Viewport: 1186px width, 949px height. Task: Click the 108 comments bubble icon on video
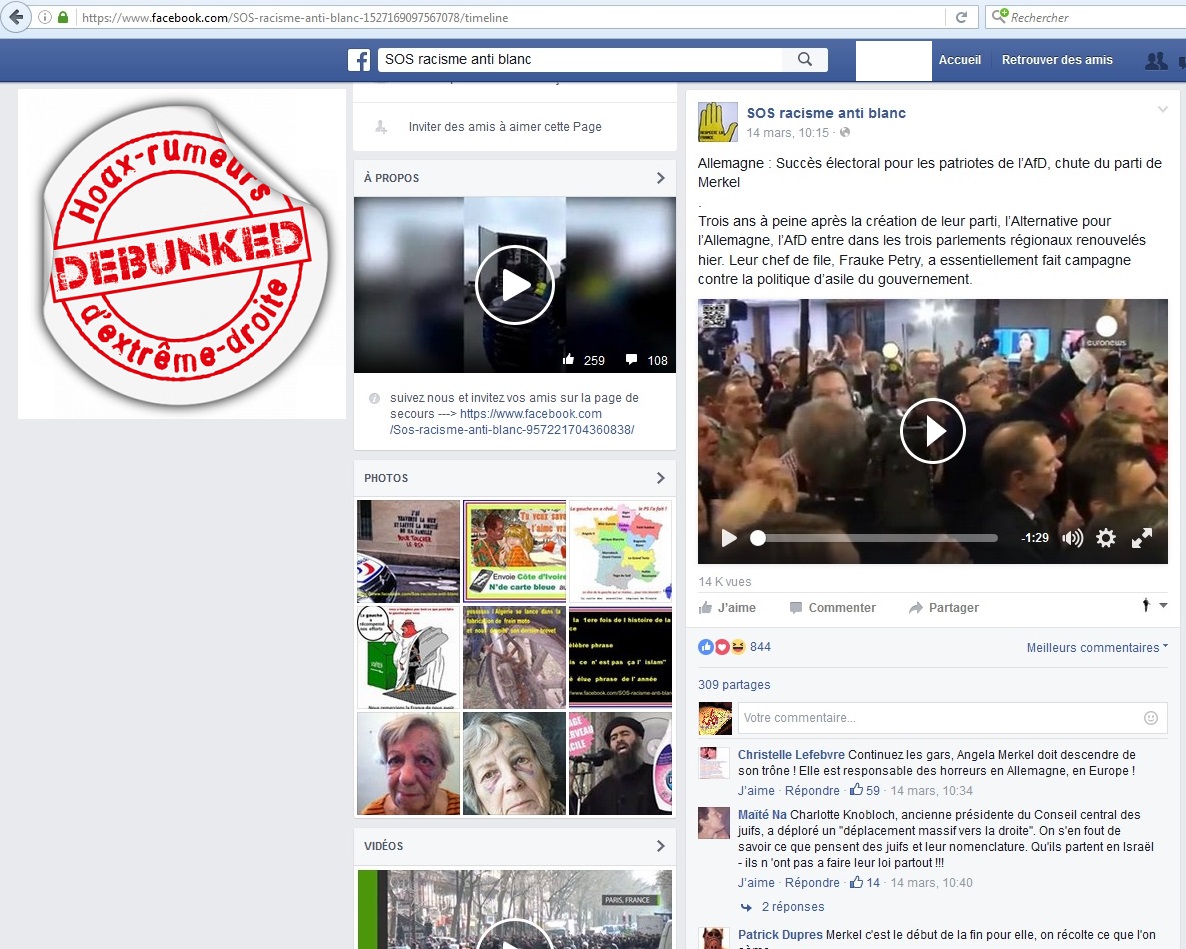[x=632, y=359]
